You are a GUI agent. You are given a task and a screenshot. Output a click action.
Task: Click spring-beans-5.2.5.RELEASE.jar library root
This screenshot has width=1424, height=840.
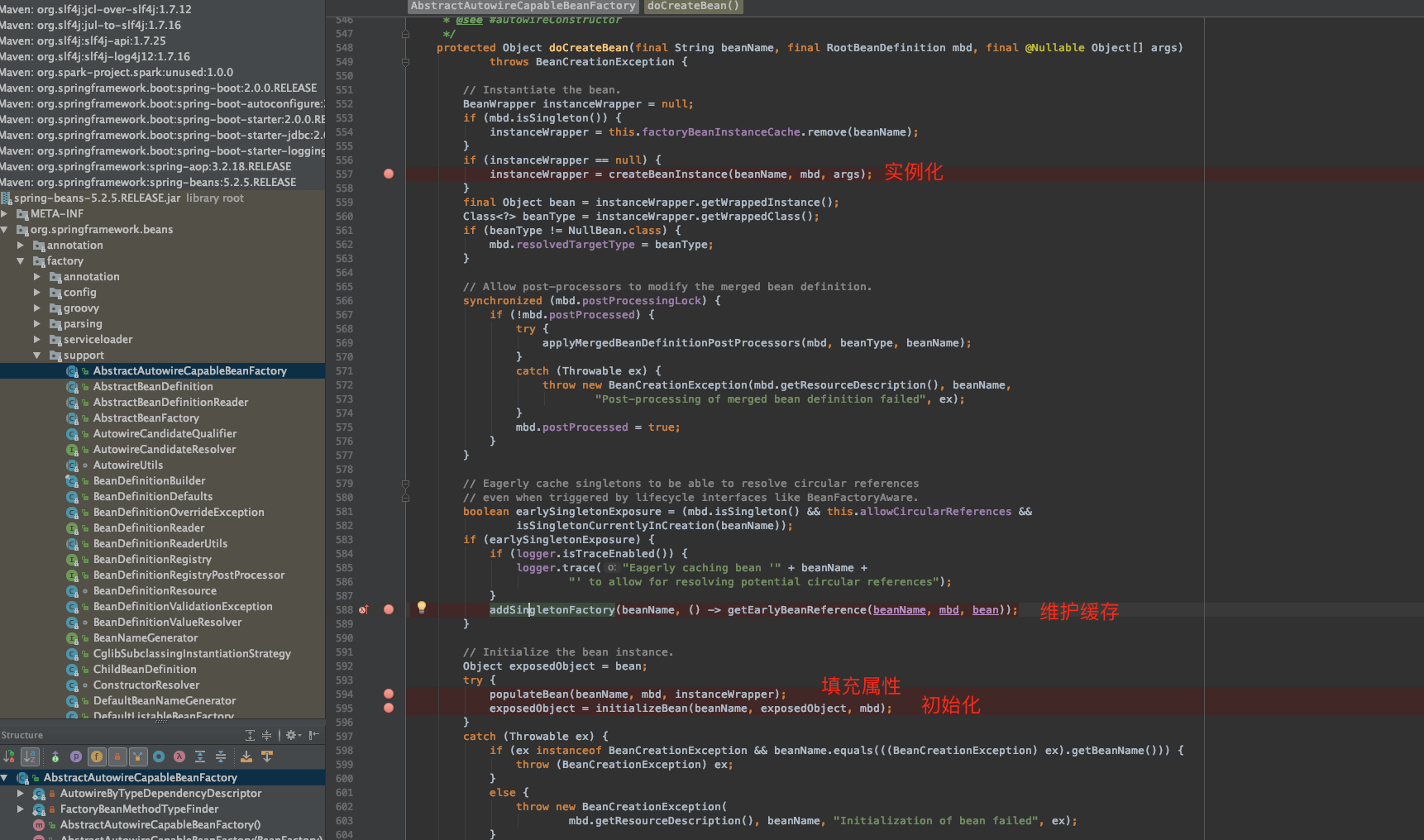click(x=97, y=198)
